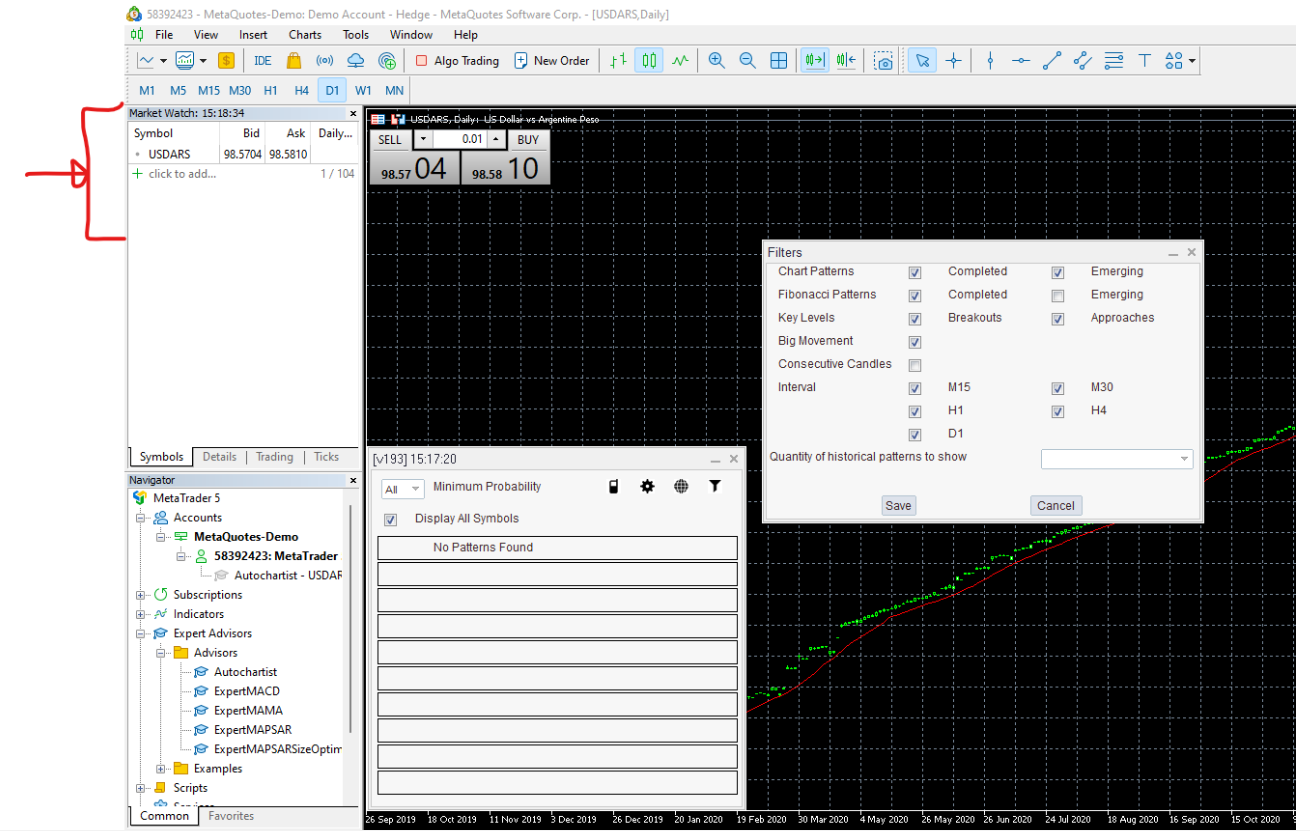Open the chart type dropdown arrow
This screenshot has height=837, width=1310.
[x=163, y=61]
